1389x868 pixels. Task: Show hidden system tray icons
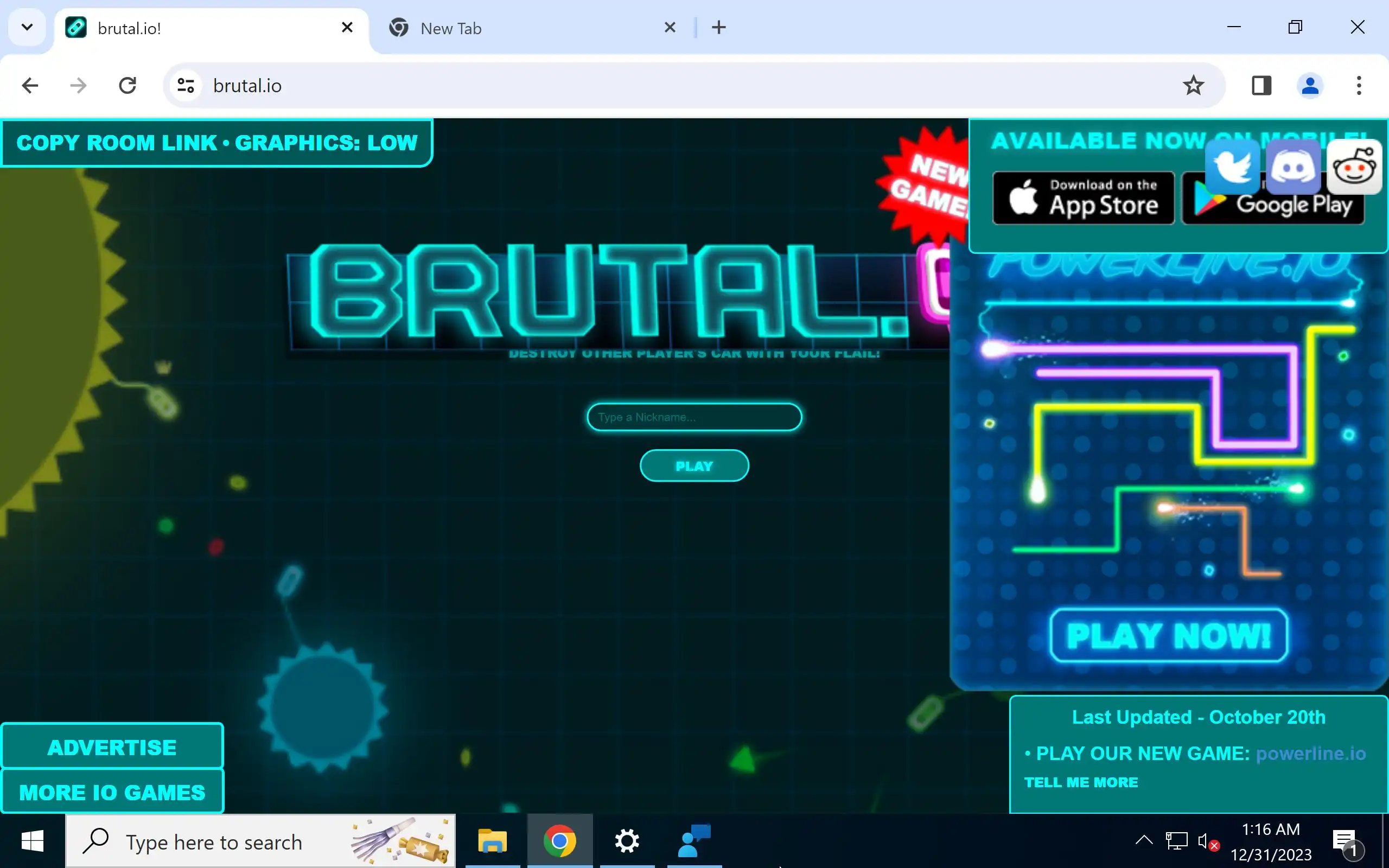1143,841
